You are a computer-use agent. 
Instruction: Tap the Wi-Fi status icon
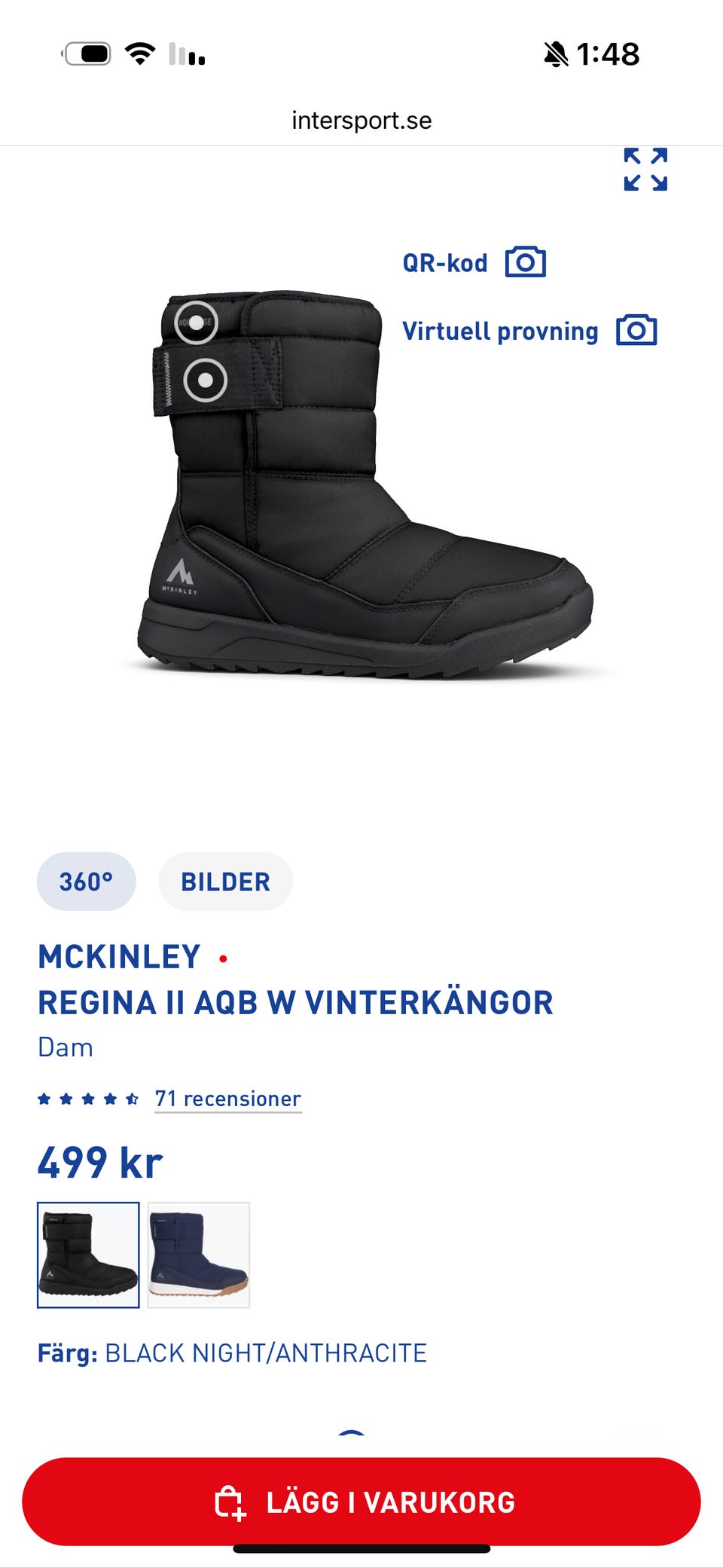(140, 53)
